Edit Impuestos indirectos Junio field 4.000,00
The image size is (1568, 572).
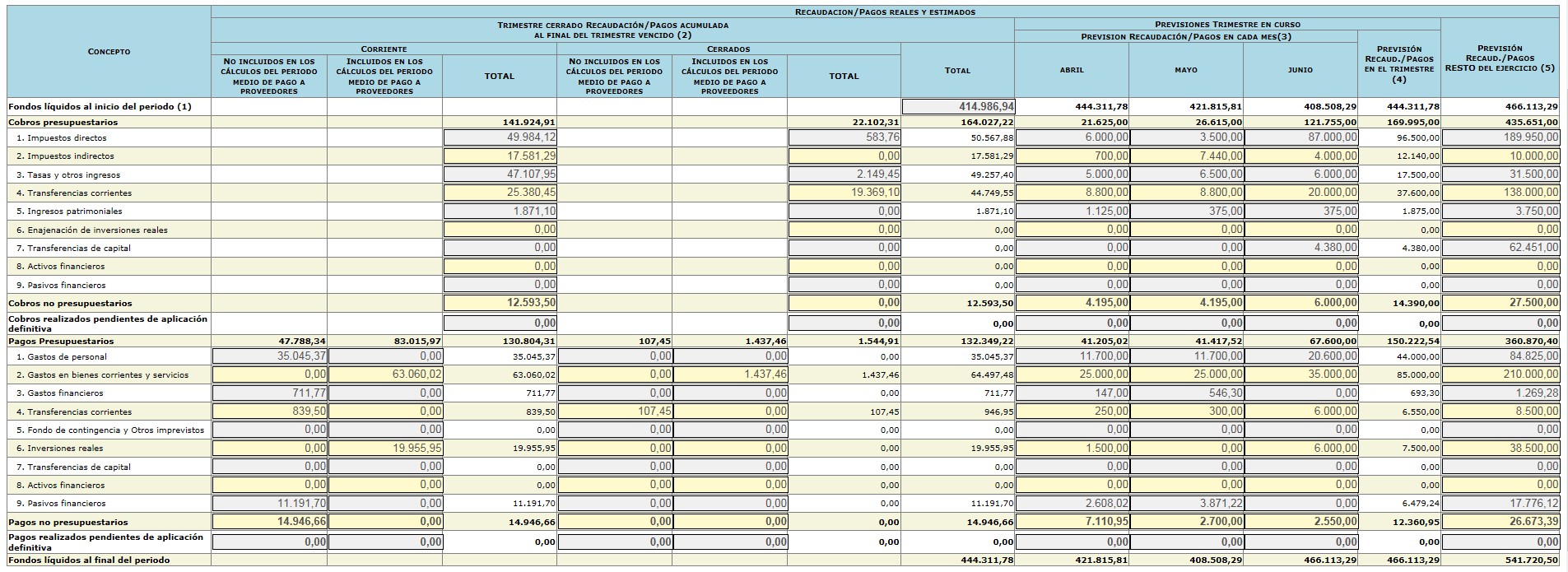[x=1301, y=156]
